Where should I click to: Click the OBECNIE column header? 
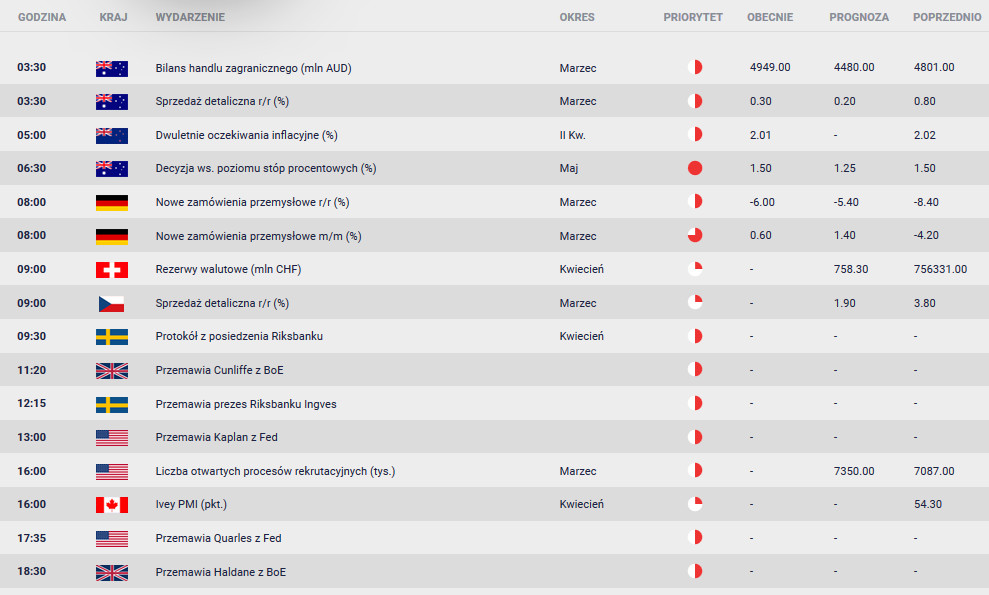point(770,18)
